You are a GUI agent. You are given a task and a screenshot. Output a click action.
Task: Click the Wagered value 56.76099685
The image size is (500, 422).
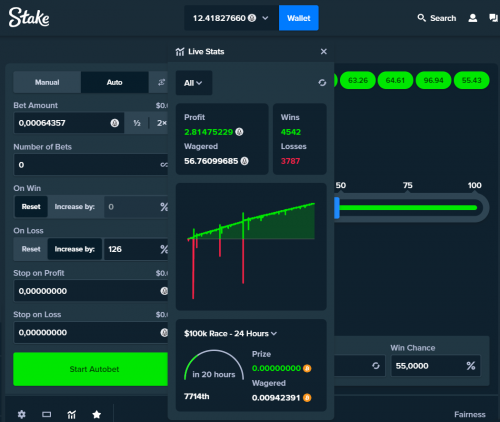coord(211,161)
